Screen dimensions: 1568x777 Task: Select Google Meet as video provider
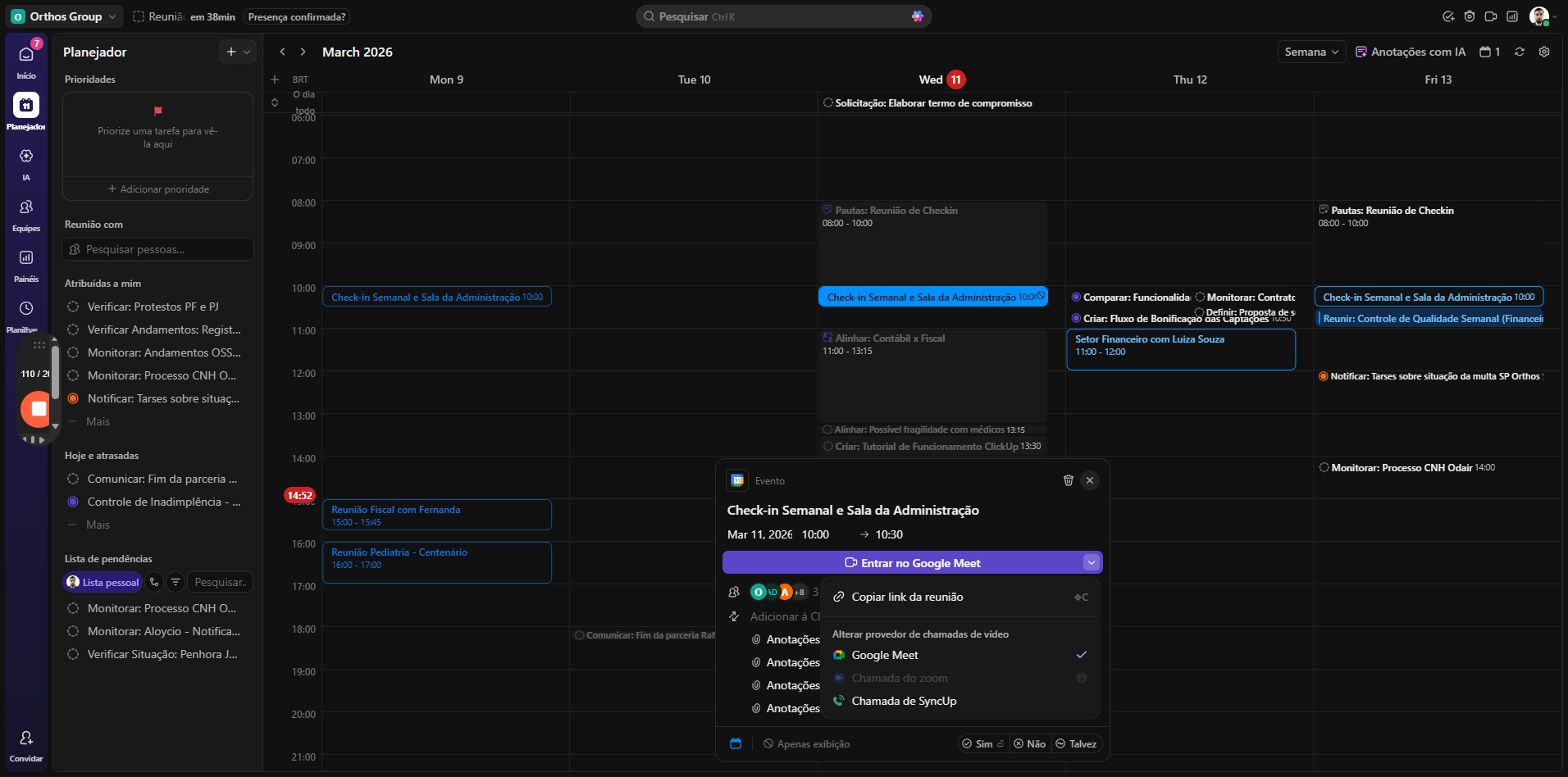pyautogui.click(x=885, y=655)
